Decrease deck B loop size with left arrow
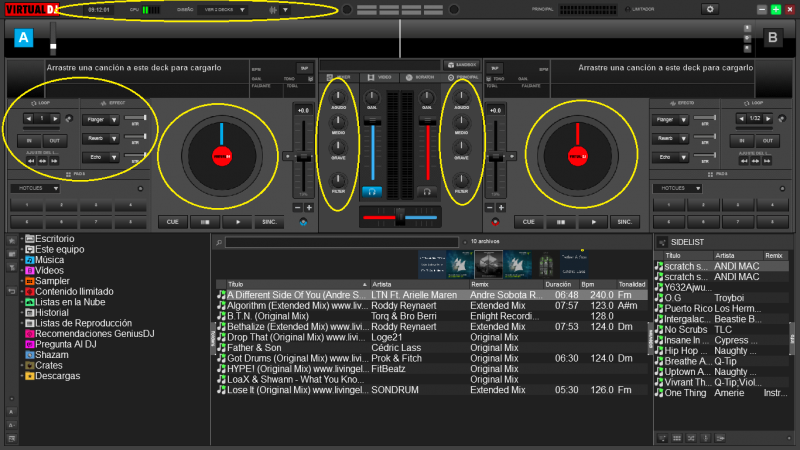Screen dimensions: 800x450 click(x=741, y=119)
